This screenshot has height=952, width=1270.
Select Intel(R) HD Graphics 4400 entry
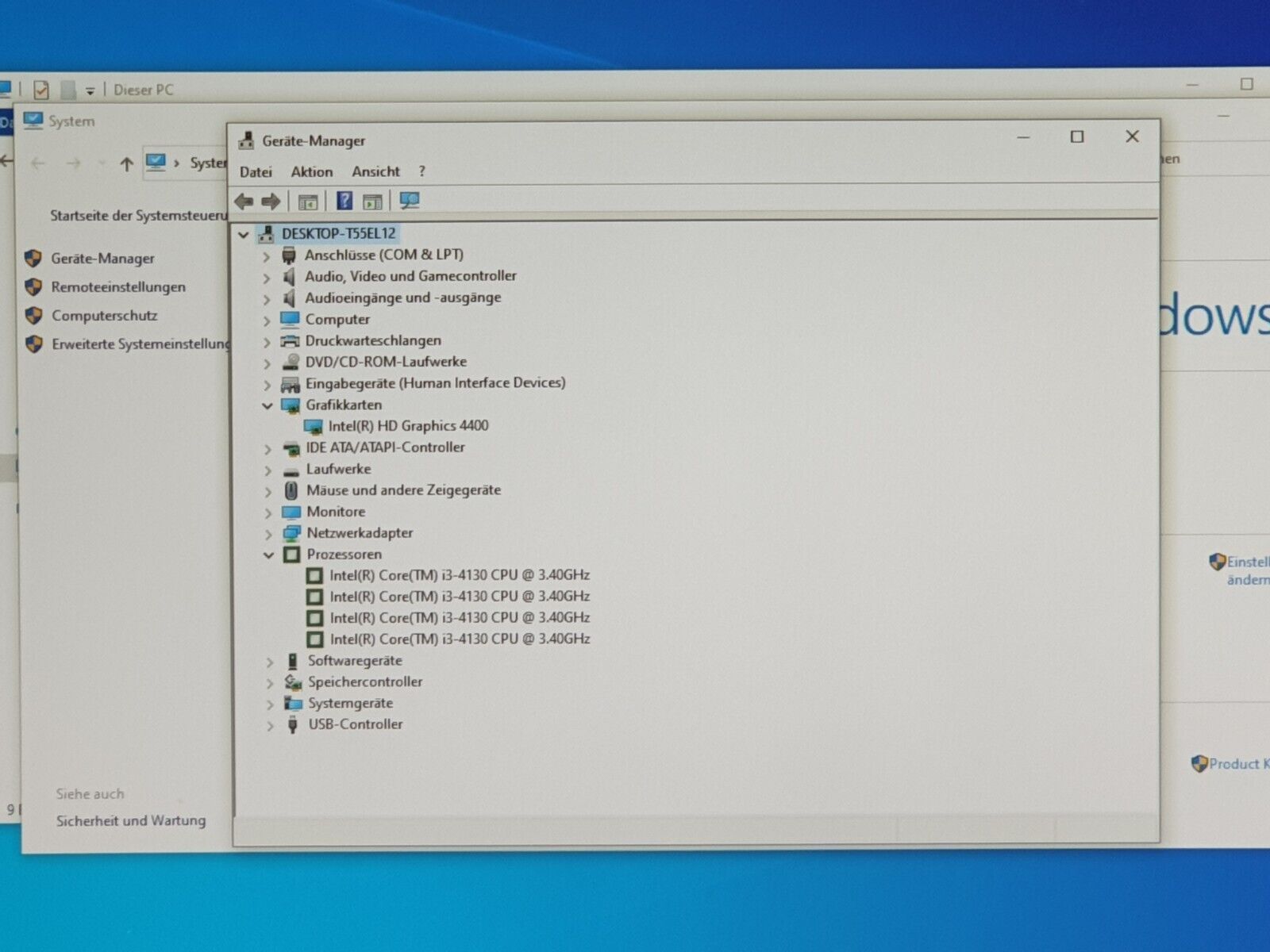[x=408, y=426]
